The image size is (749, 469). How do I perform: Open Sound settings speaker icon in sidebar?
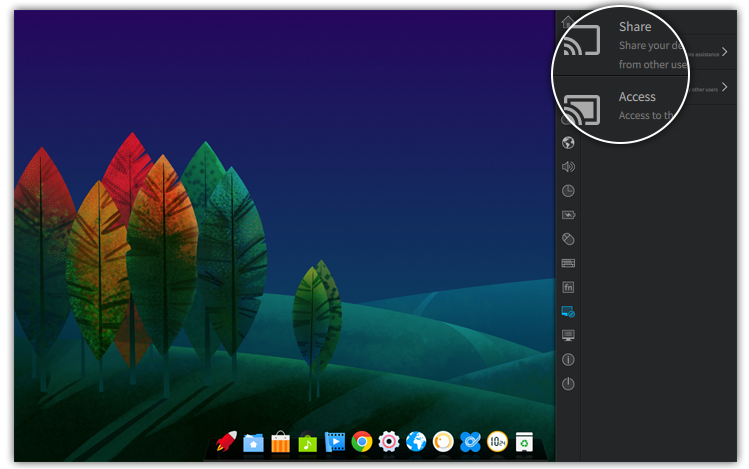568,167
